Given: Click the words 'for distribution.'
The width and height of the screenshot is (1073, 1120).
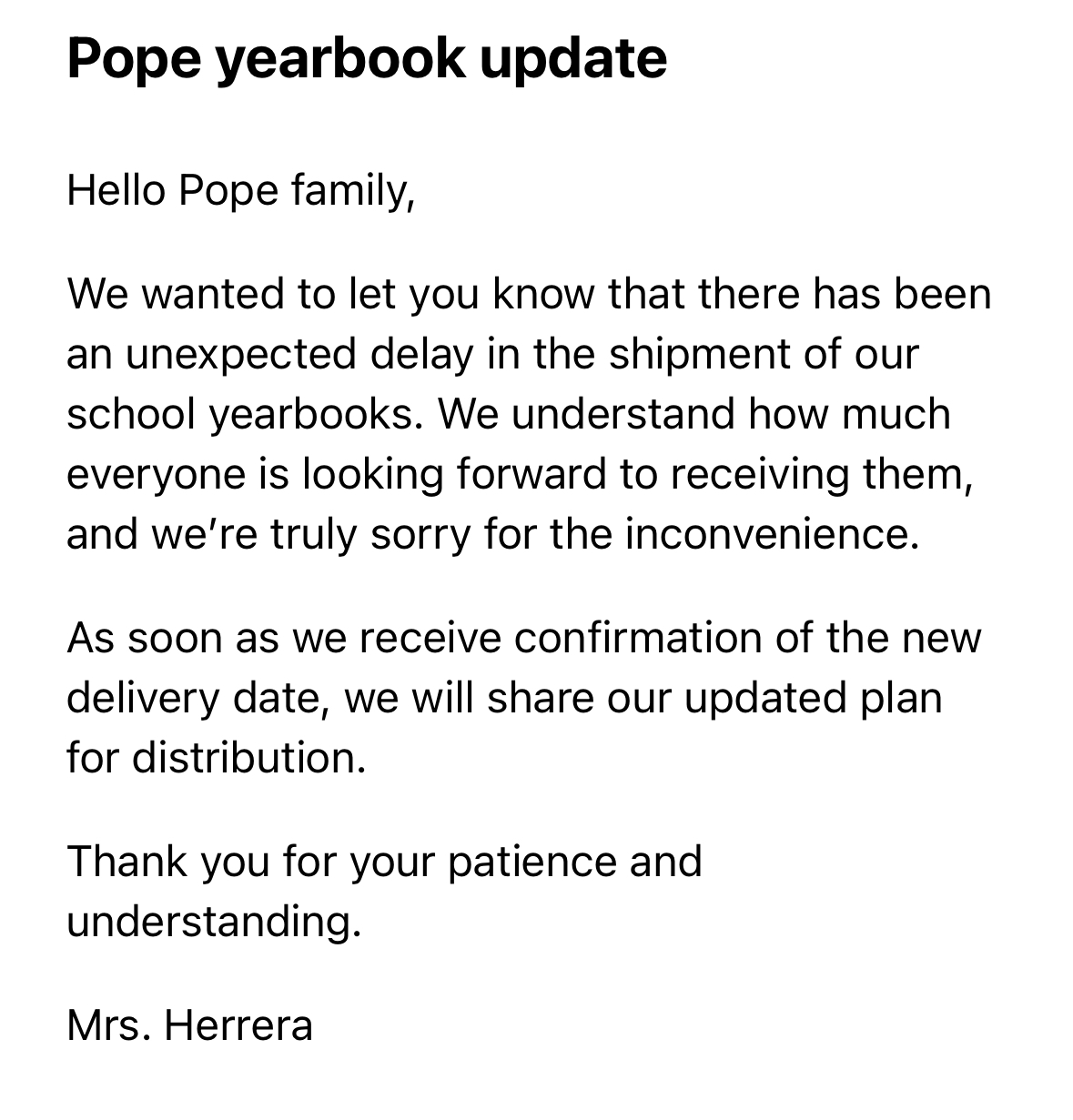Looking at the screenshot, I should (x=217, y=758).
